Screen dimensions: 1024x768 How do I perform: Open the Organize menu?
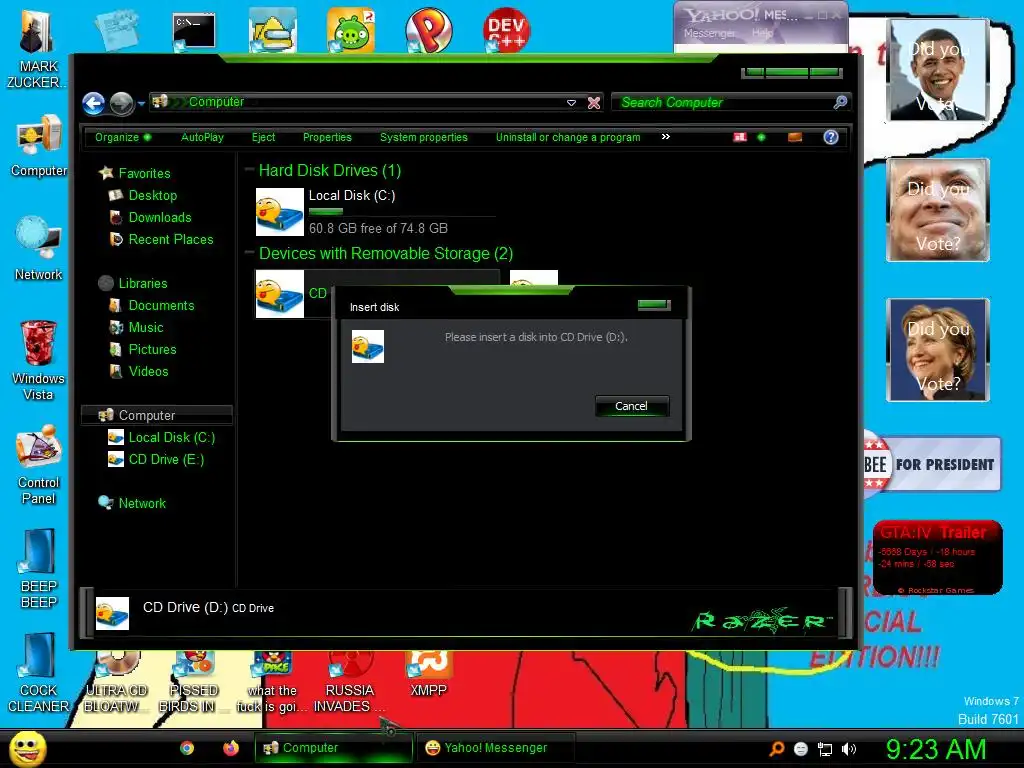click(x=123, y=137)
